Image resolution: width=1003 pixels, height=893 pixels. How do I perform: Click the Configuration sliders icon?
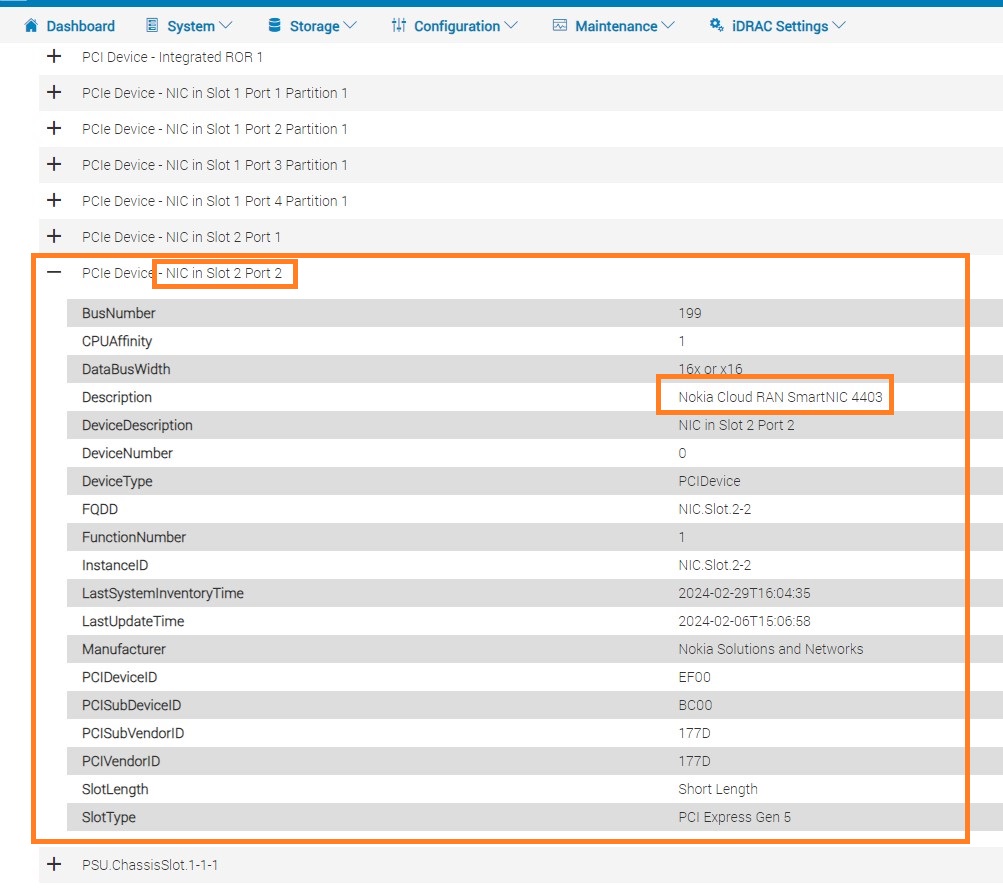pyautogui.click(x=398, y=25)
